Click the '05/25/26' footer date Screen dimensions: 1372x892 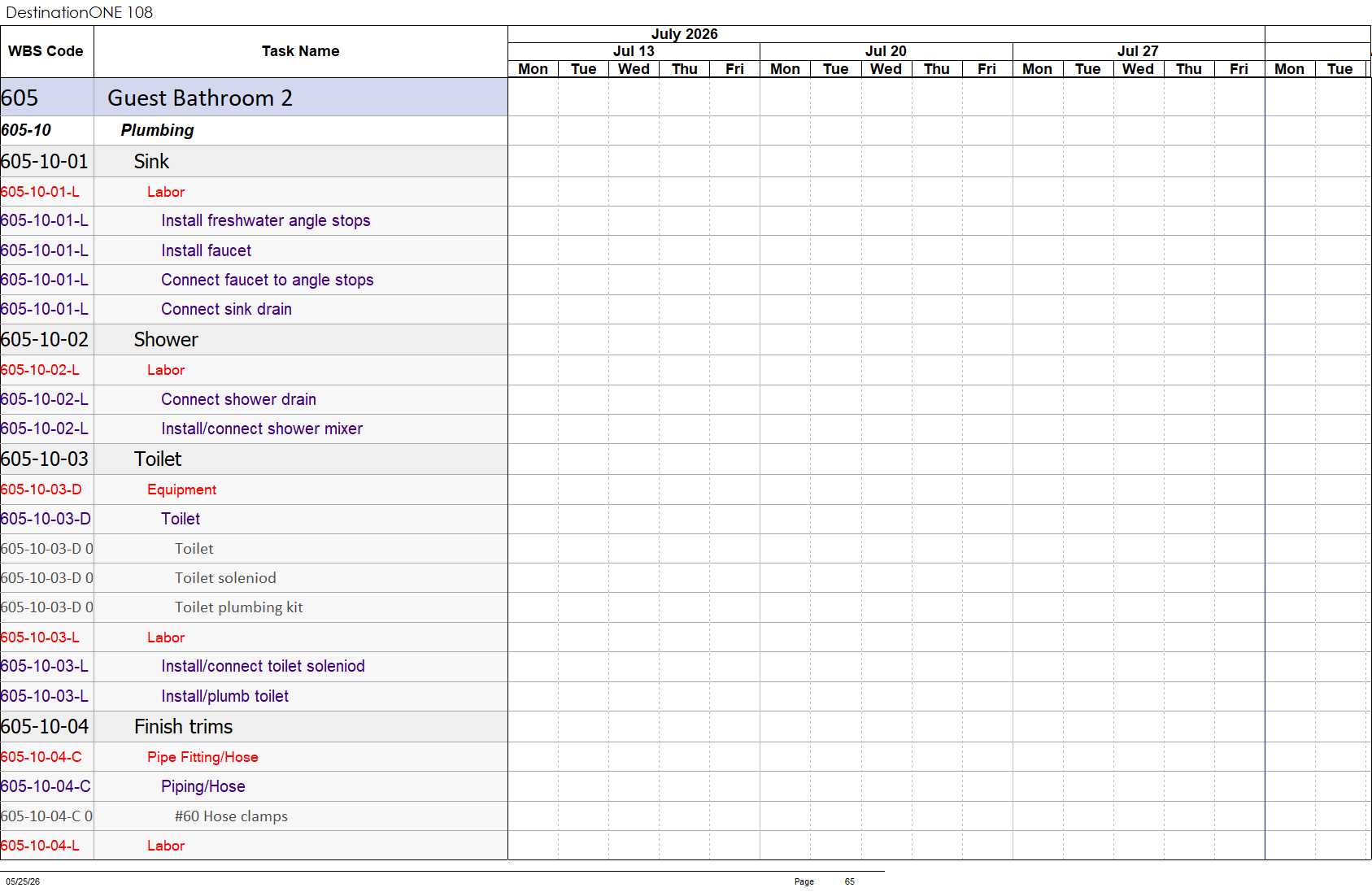[x=23, y=881]
